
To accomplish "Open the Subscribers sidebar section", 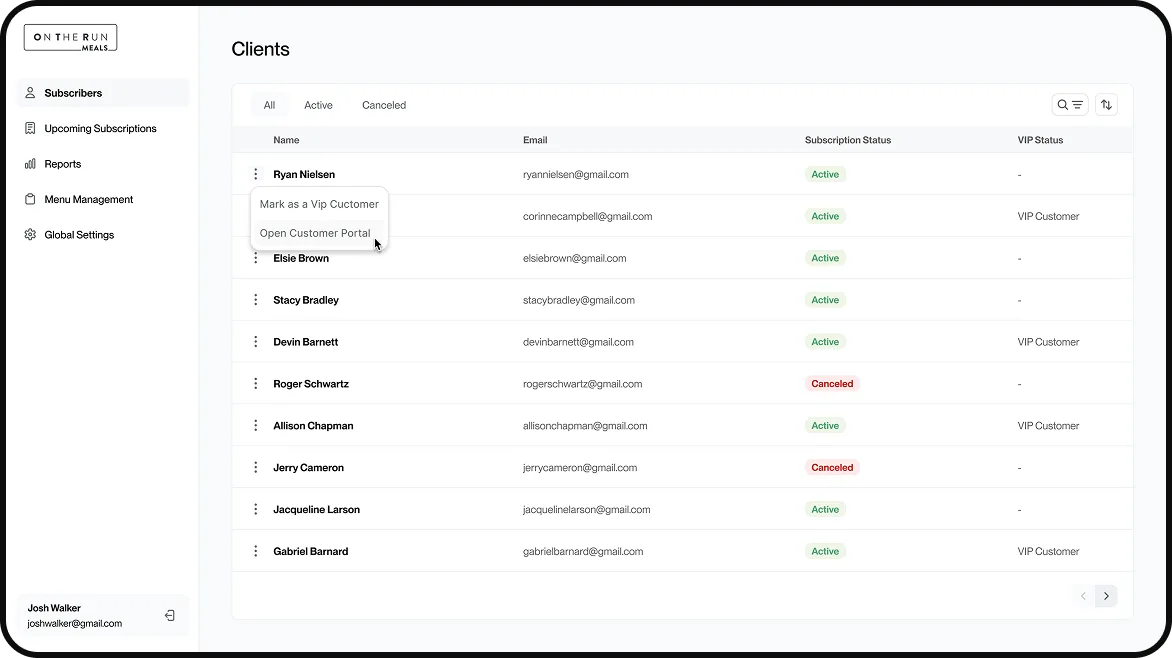I will 103,93.
